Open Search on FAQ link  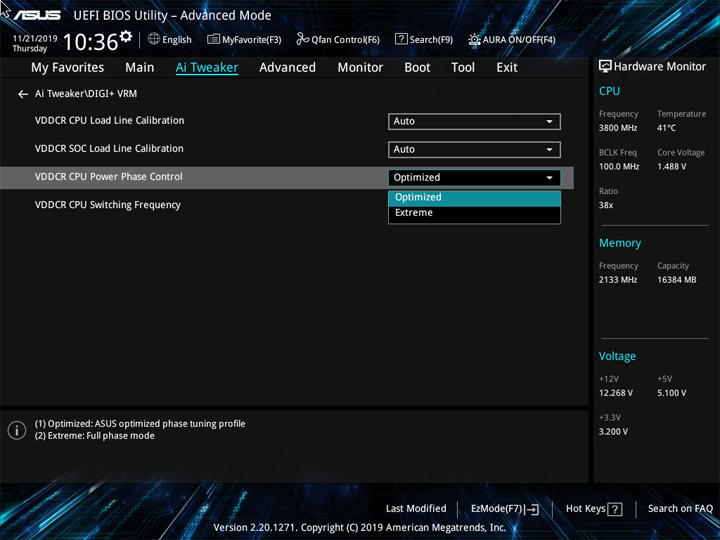pyautogui.click(x=680, y=509)
